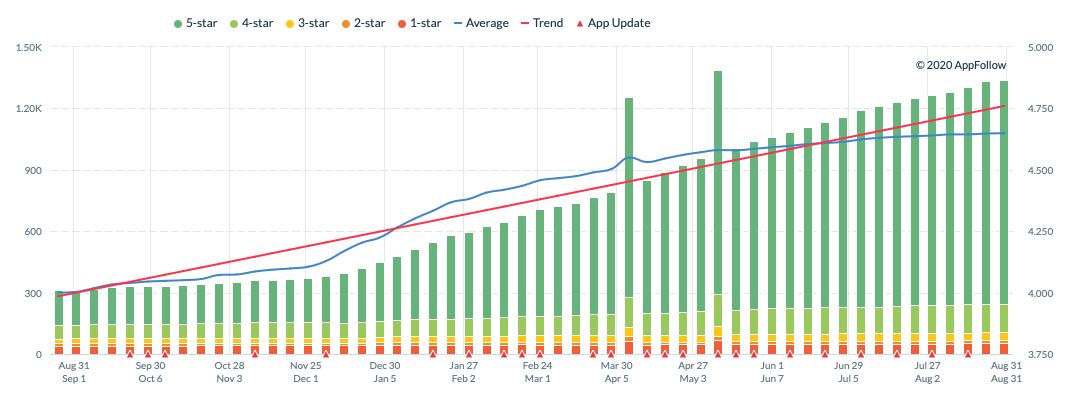Select the spiking bar above Mar 30 label
This screenshot has width=1077, height=399.
click(628, 226)
